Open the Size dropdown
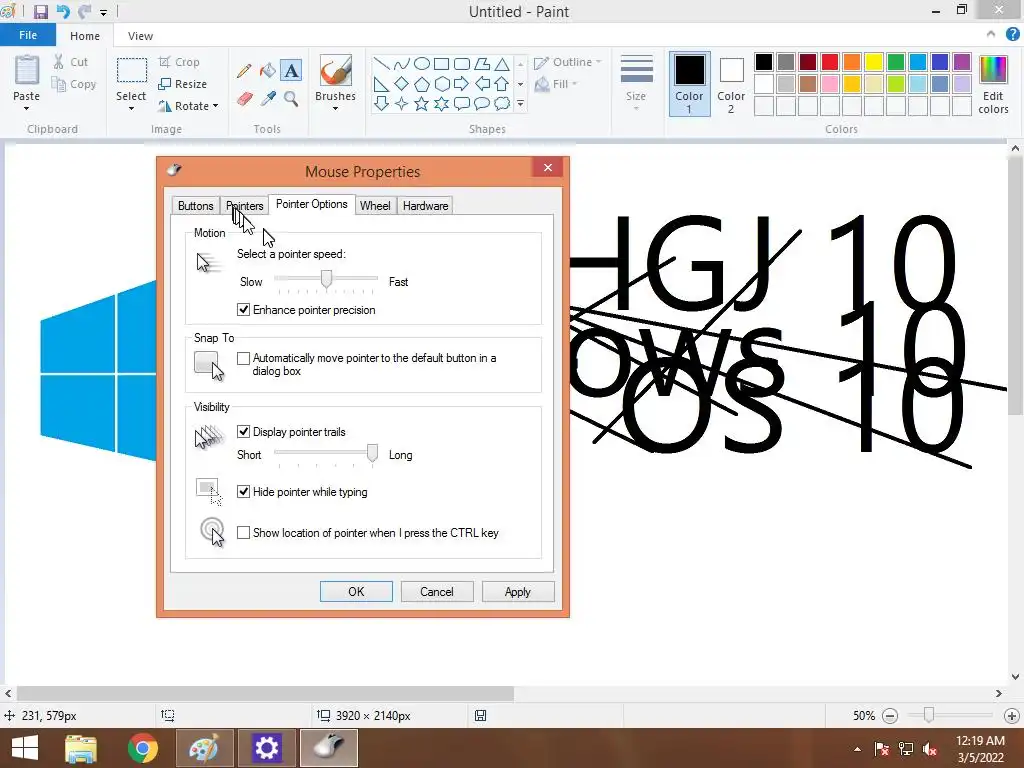 [x=636, y=82]
